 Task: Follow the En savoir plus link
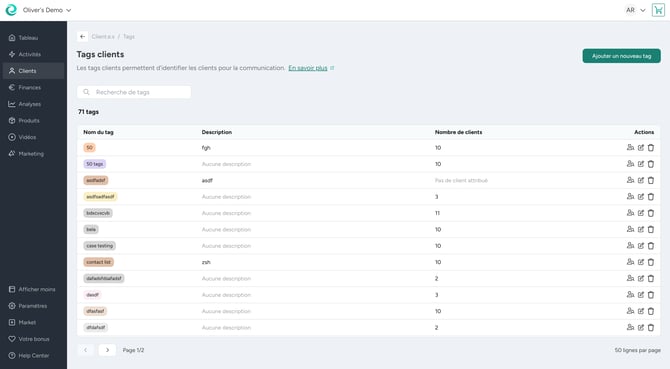[x=308, y=68]
